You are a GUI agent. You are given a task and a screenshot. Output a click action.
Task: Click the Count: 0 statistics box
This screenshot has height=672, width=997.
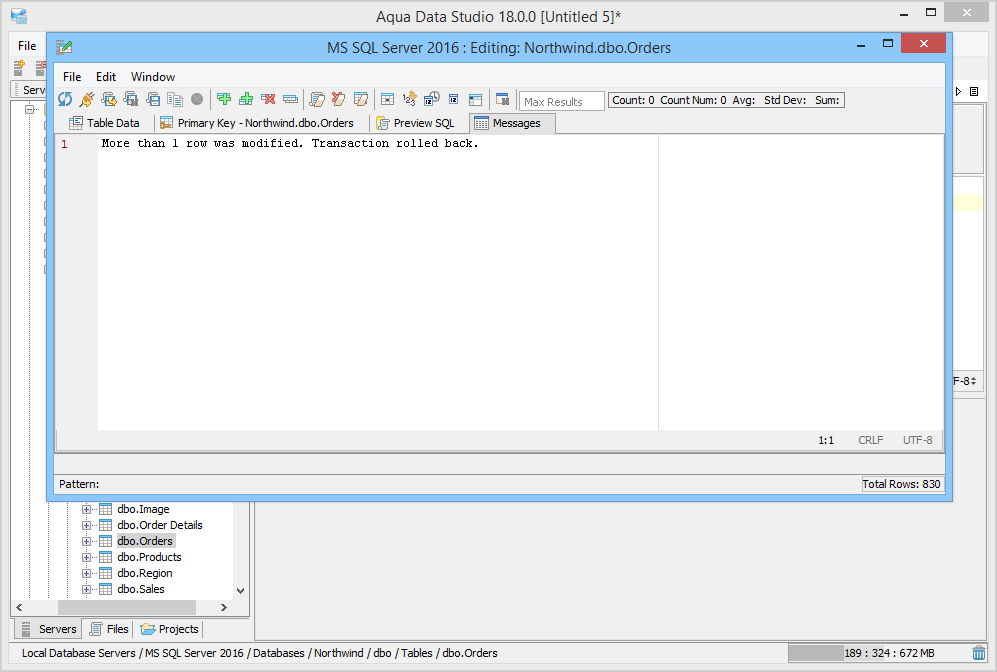coord(725,100)
